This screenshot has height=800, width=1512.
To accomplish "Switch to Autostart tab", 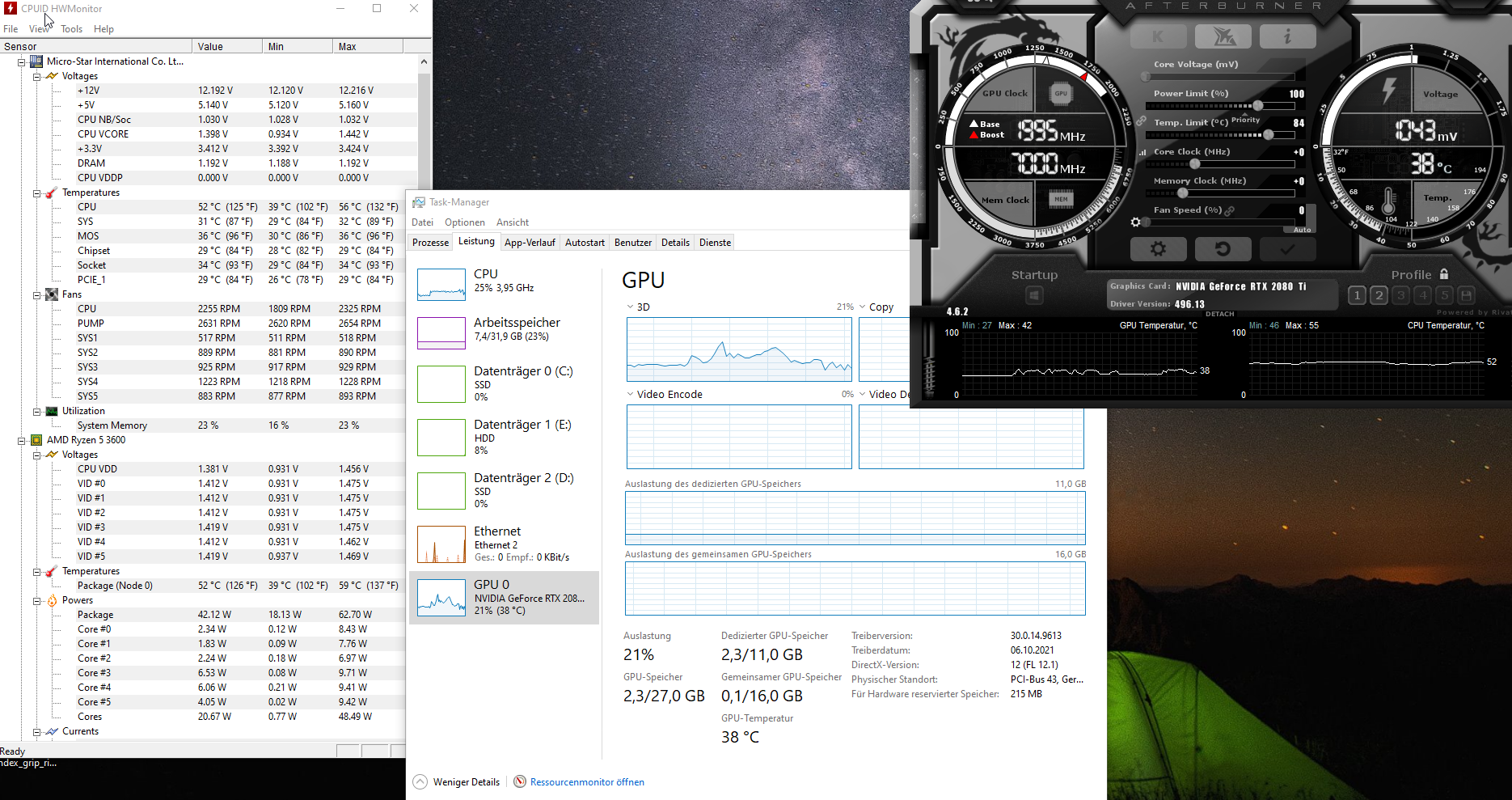I will pos(585,243).
